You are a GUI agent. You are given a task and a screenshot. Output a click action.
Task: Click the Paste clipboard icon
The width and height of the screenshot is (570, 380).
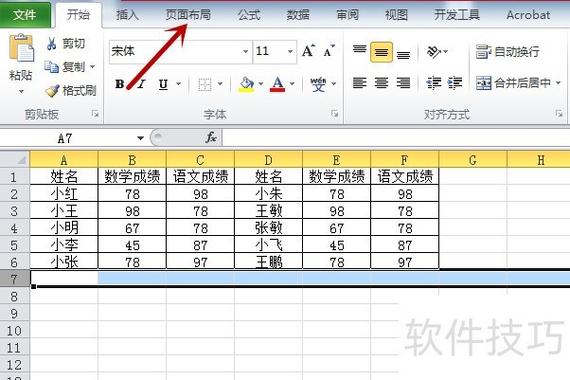(x=21, y=48)
